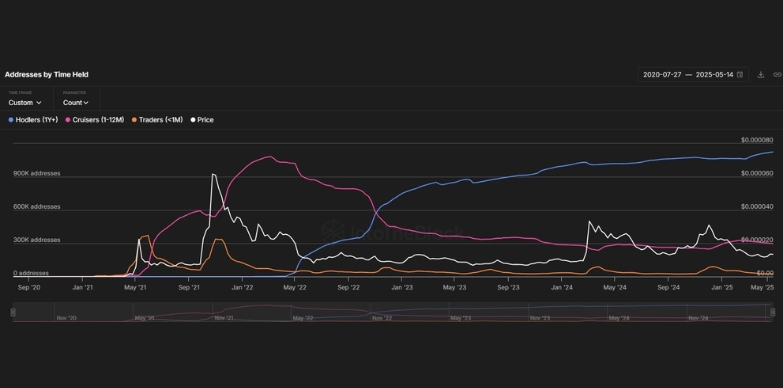The image size is (783, 388).
Task: Click the $0.000060 price axis label
Action: click(757, 173)
